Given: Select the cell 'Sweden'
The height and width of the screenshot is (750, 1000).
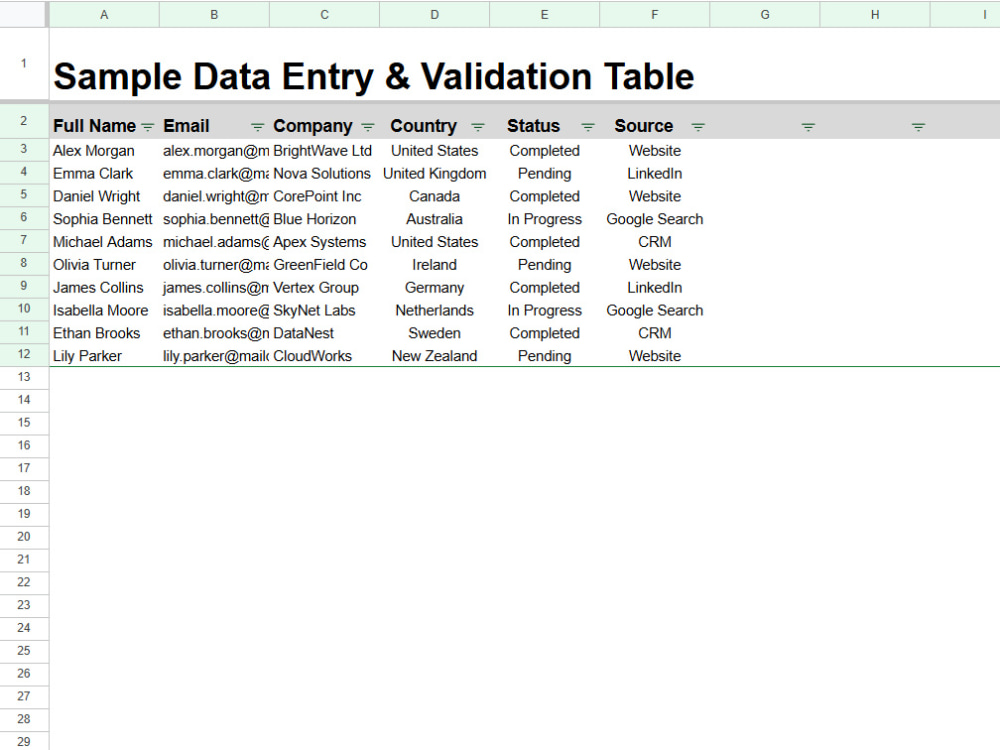Looking at the screenshot, I should 434,334.
